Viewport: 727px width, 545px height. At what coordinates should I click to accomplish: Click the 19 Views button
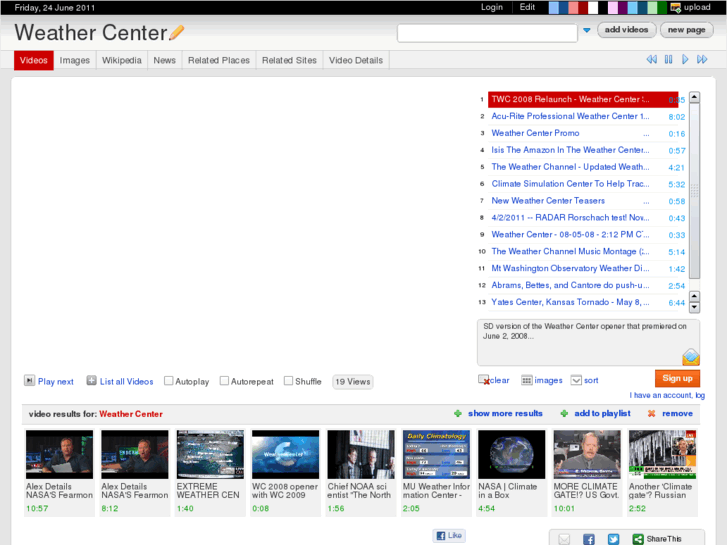click(x=353, y=382)
